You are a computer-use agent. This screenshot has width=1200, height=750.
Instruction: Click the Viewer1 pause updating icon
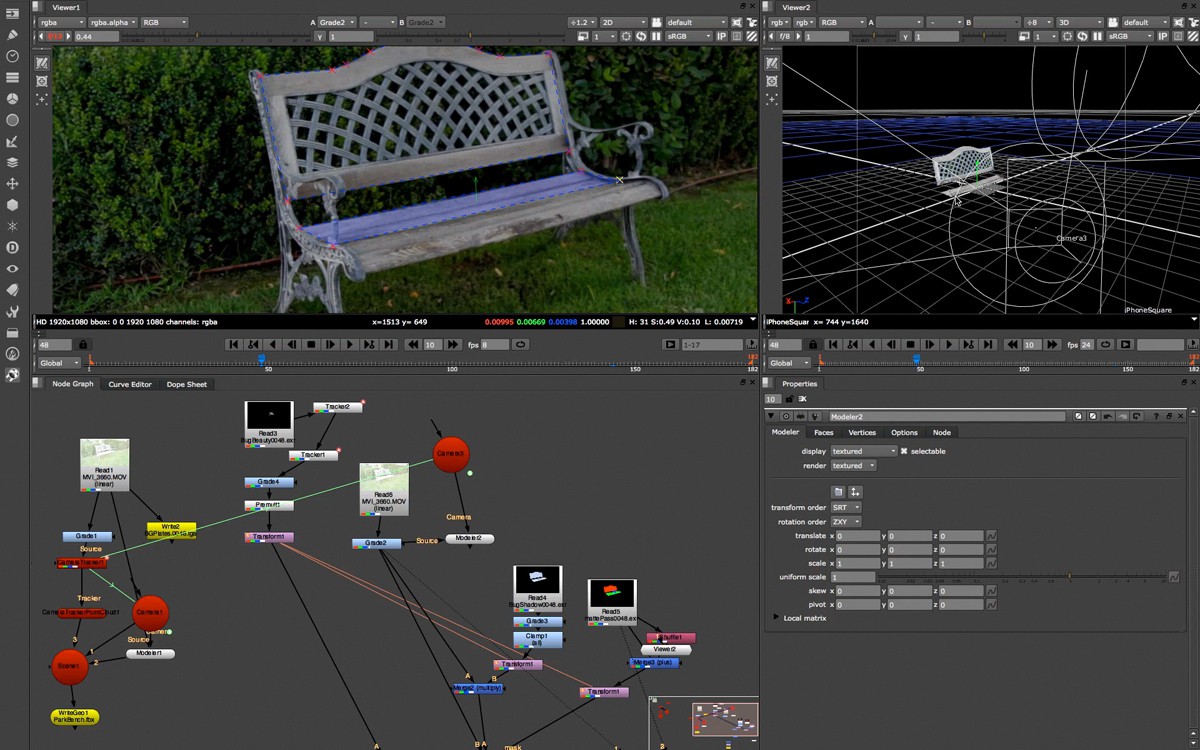tap(656, 36)
